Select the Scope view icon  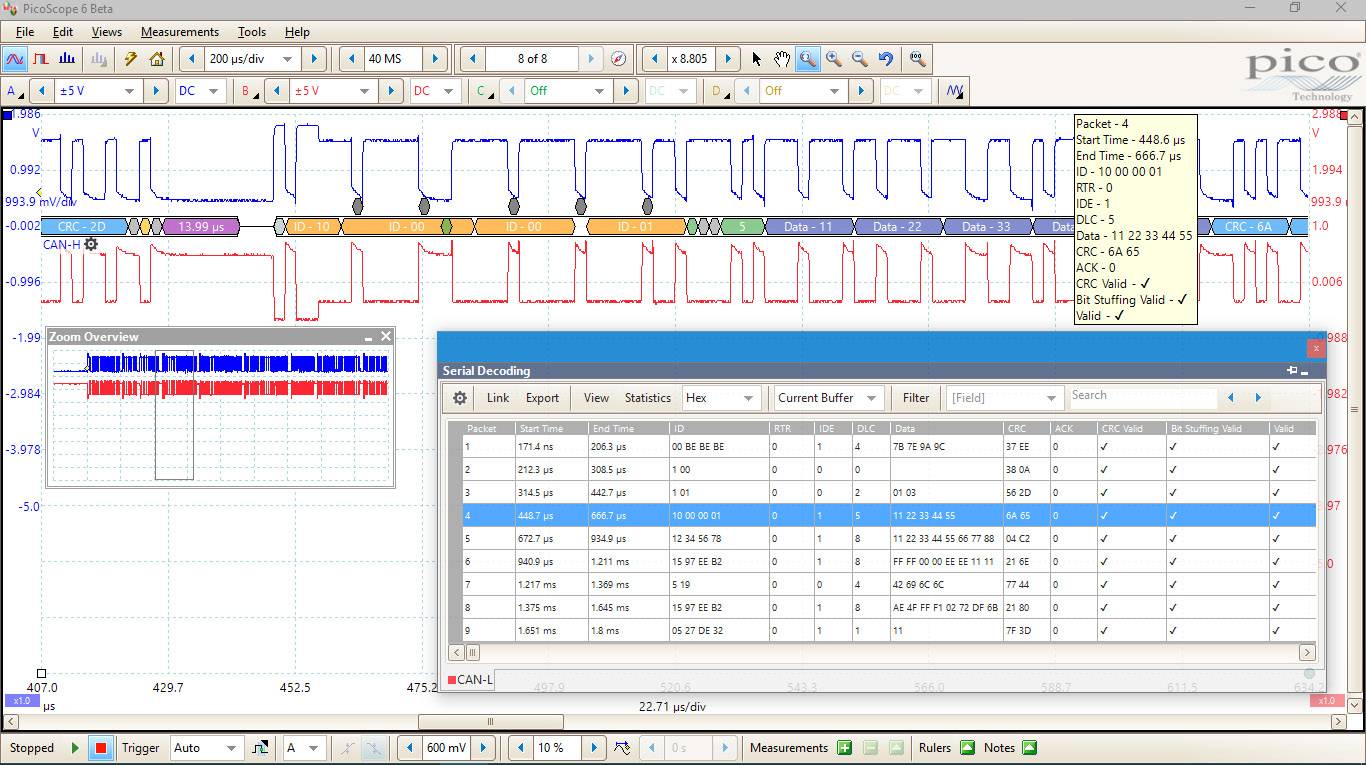(x=14, y=59)
